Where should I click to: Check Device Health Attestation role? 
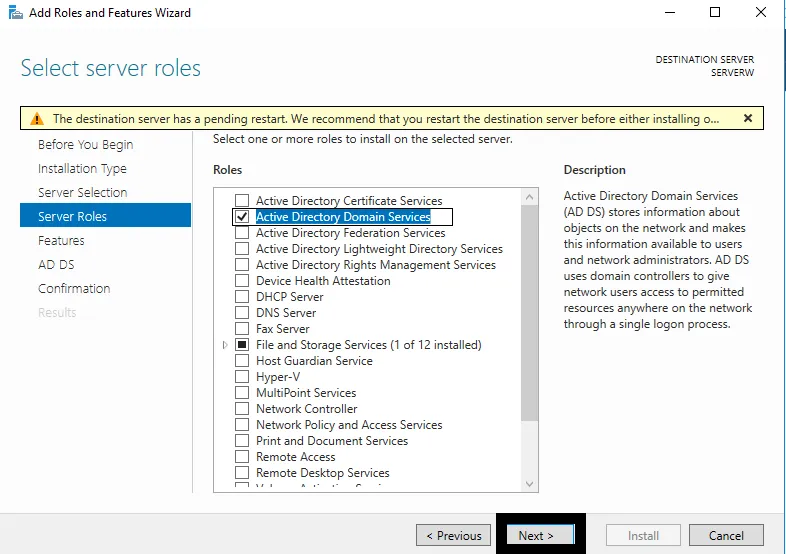point(242,281)
